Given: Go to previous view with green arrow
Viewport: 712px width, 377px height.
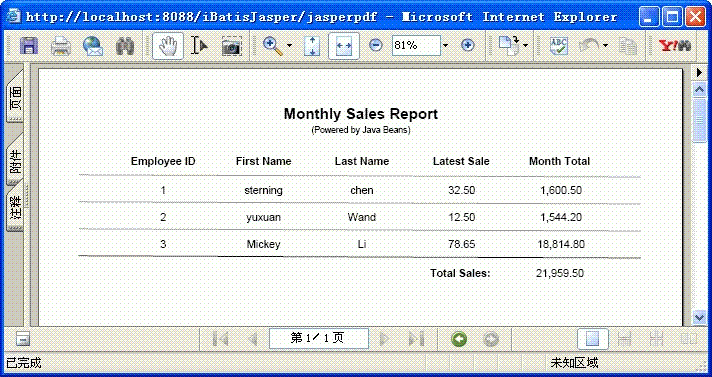Looking at the screenshot, I should pyautogui.click(x=459, y=339).
